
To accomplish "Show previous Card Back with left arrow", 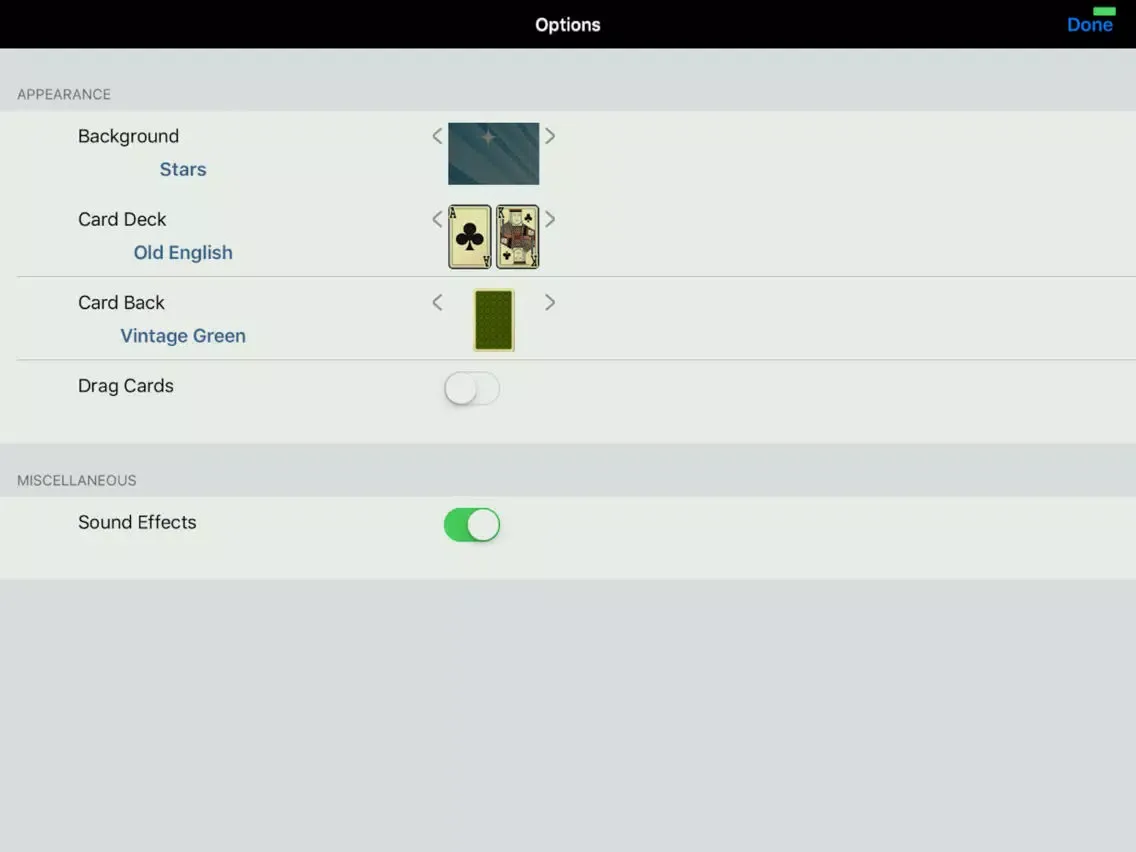I will pyautogui.click(x=437, y=302).
